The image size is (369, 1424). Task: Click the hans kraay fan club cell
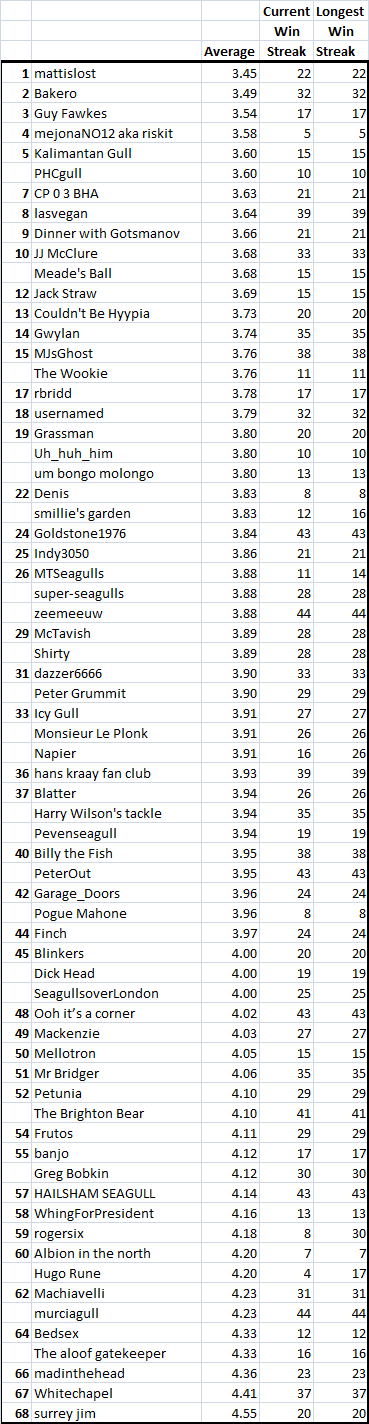point(116,773)
